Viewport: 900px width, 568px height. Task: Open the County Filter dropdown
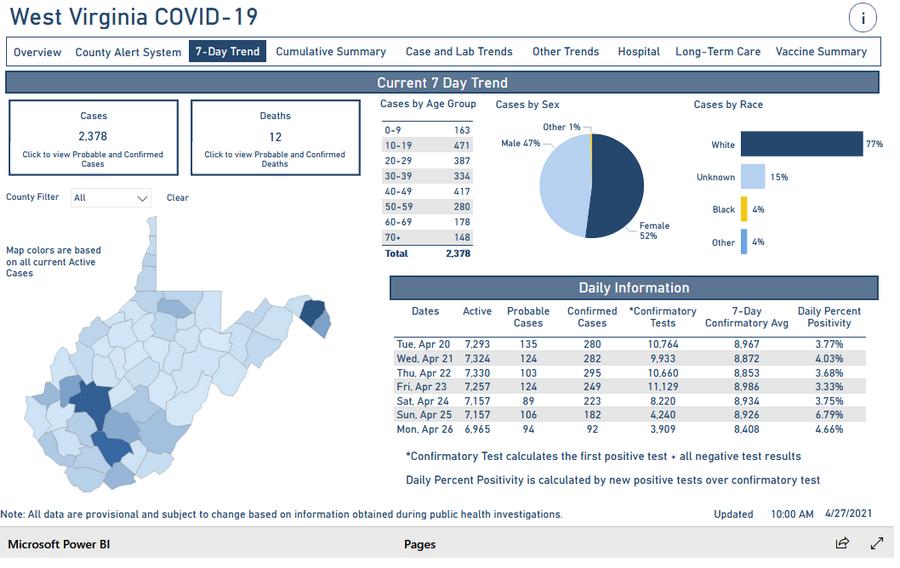click(111, 198)
